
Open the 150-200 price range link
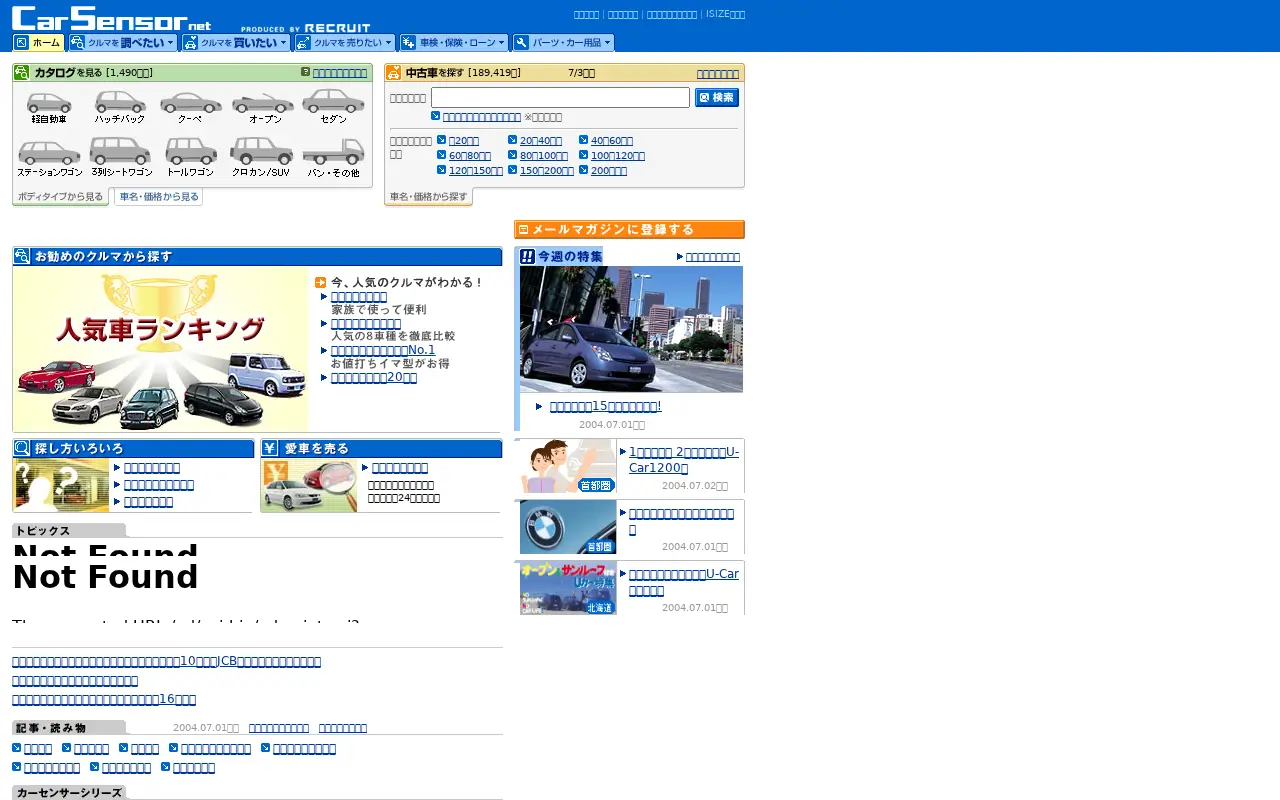[547, 171]
